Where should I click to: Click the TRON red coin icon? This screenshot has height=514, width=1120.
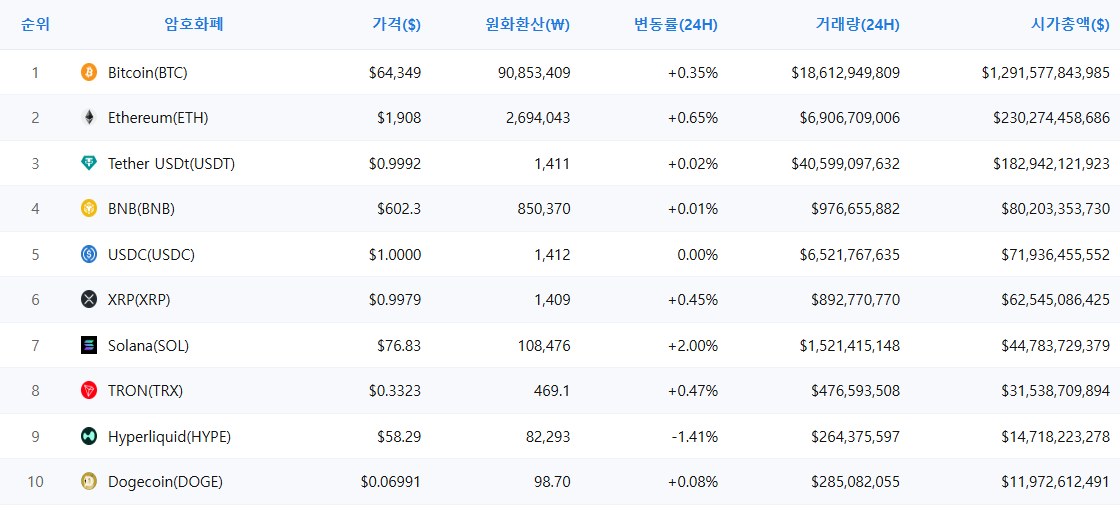pyautogui.click(x=89, y=390)
